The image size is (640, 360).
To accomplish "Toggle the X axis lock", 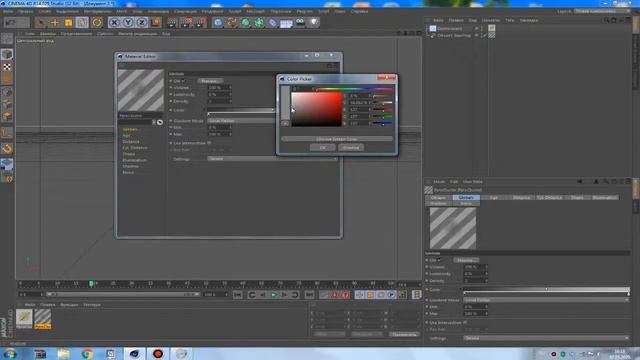I will point(114,22).
